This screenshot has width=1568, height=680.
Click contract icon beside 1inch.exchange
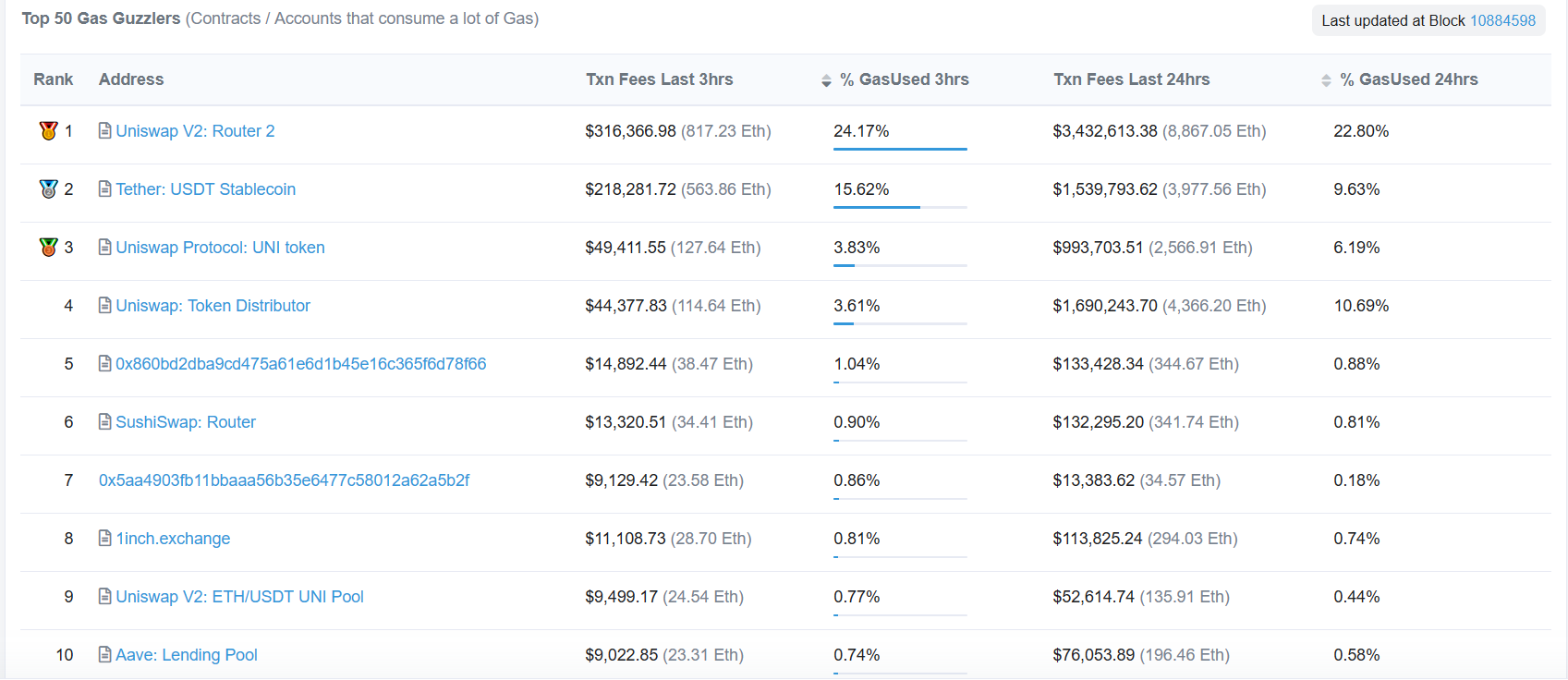click(x=105, y=539)
